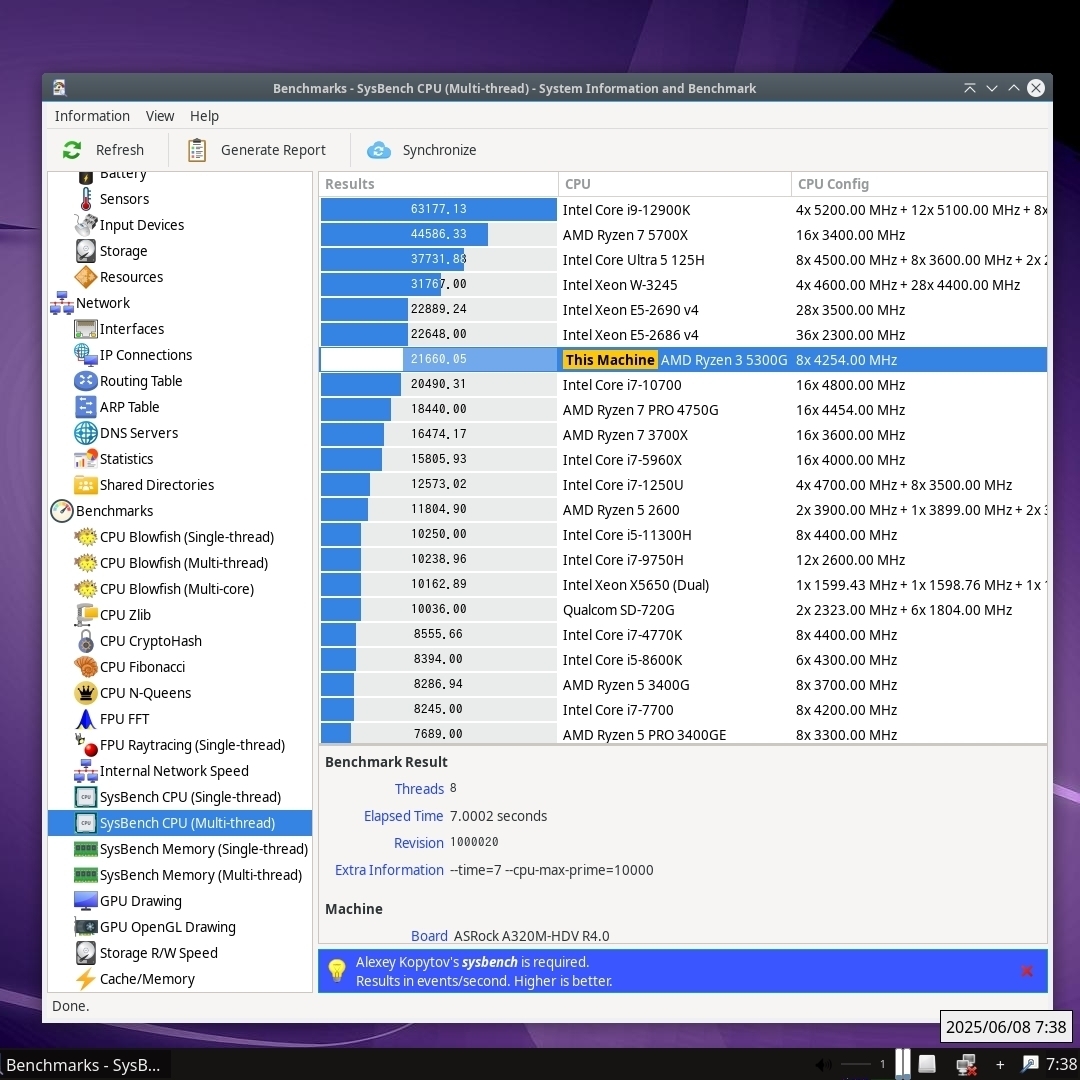Click the Generate Report button label
Screen dimensions: 1080x1080
(273, 150)
